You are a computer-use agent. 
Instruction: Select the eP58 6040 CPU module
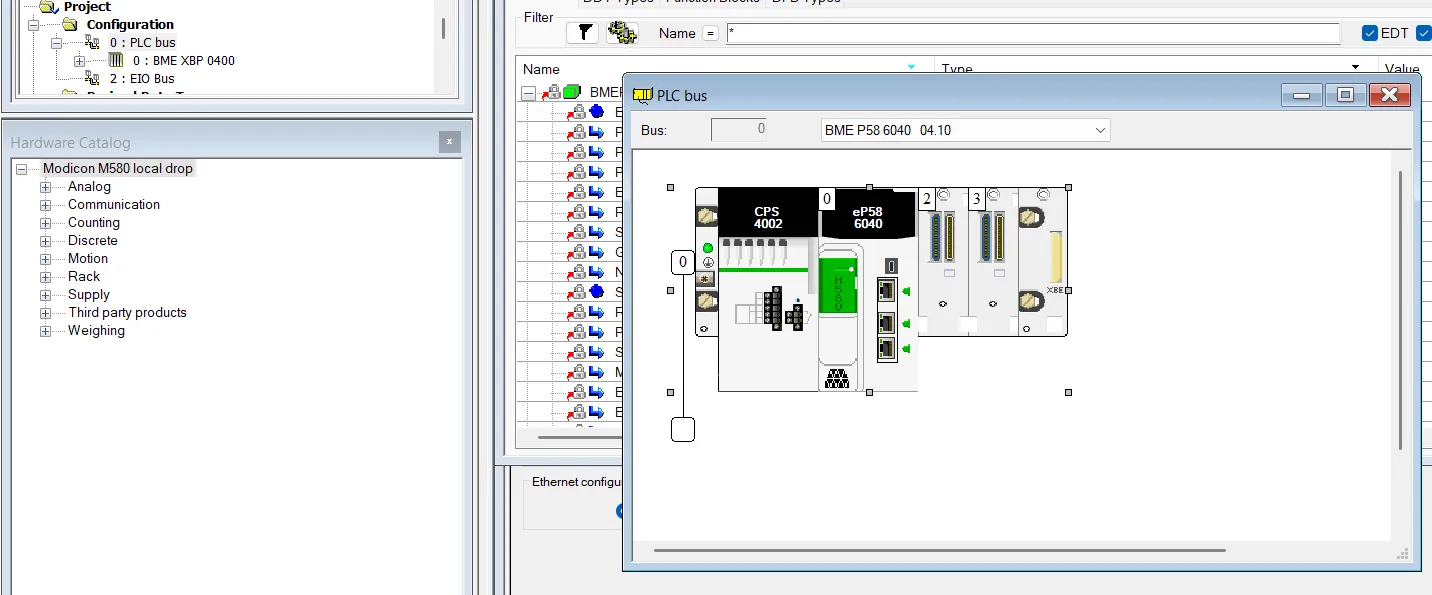[x=867, y=290]
